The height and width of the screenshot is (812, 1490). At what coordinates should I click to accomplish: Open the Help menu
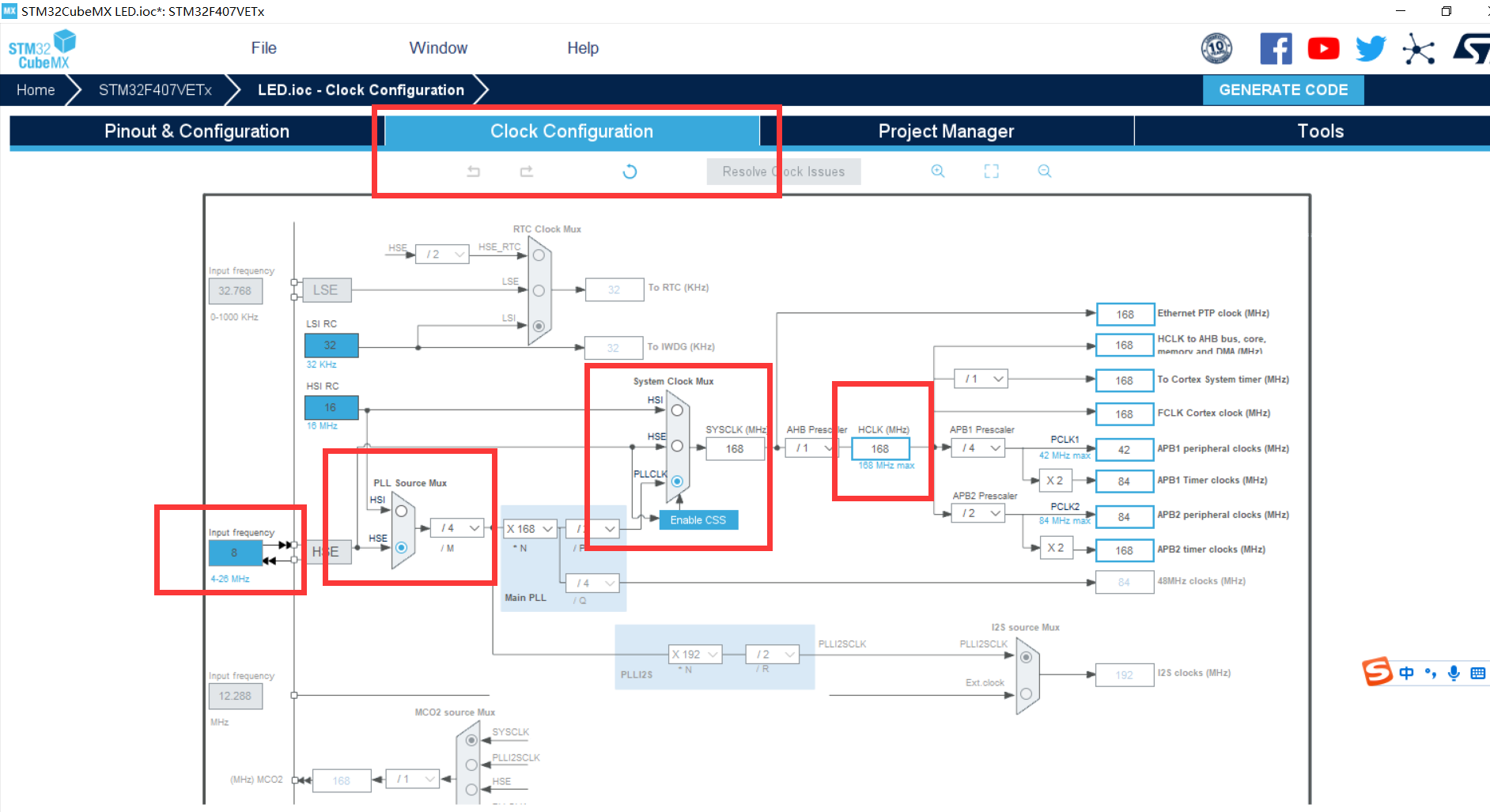click(x=583, y=48)
